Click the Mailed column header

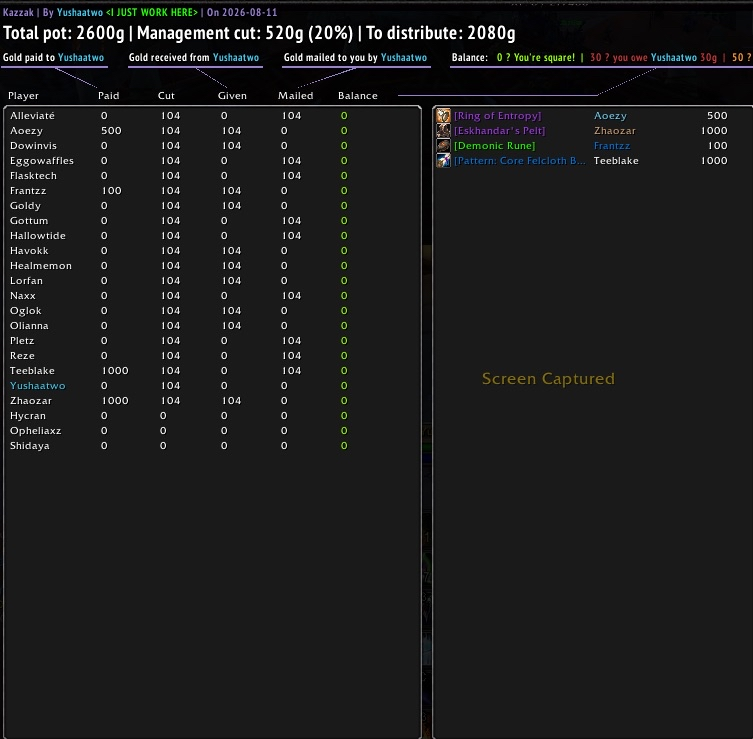pos(295,96)
